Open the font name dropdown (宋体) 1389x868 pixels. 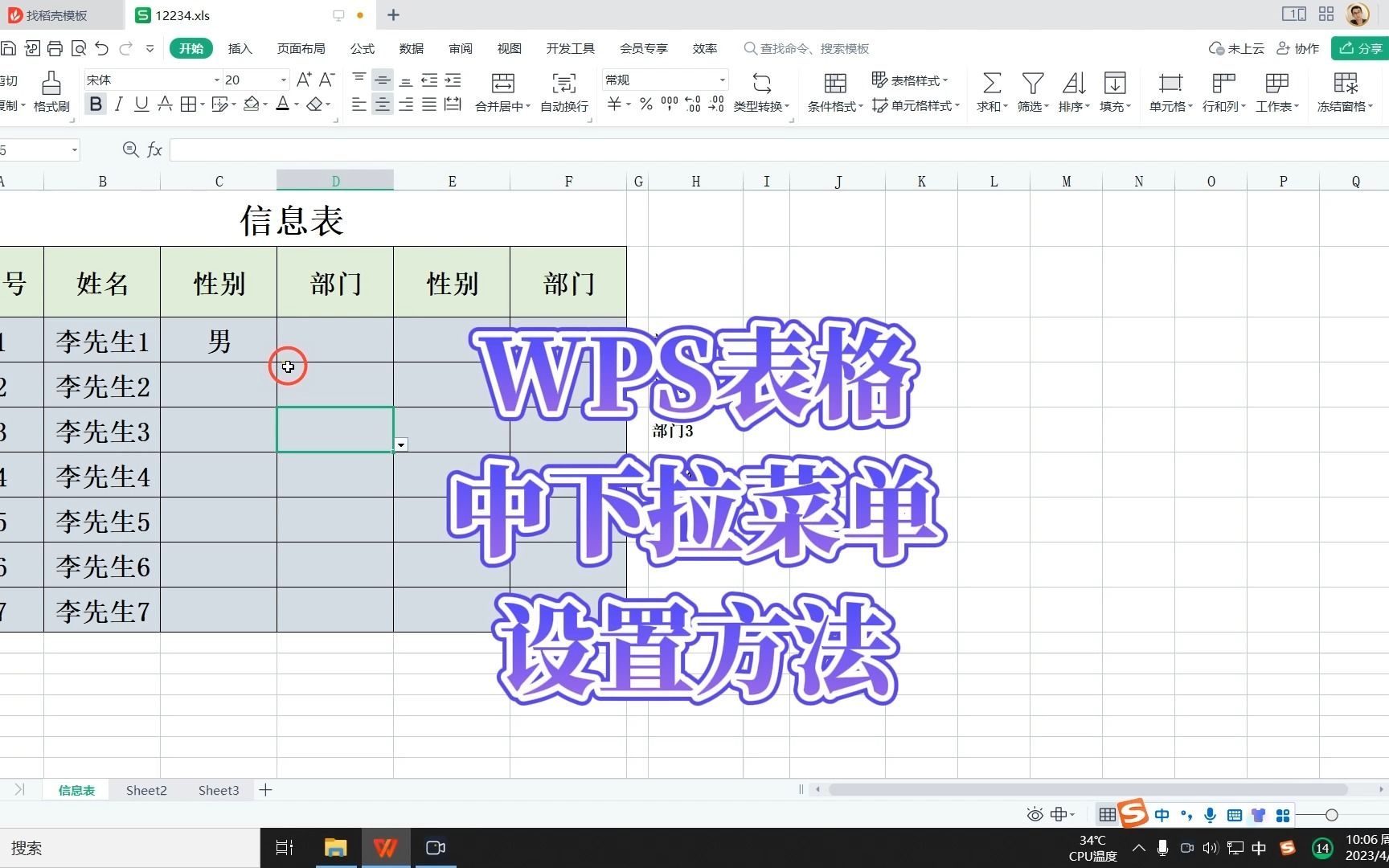tap(217, 80)
